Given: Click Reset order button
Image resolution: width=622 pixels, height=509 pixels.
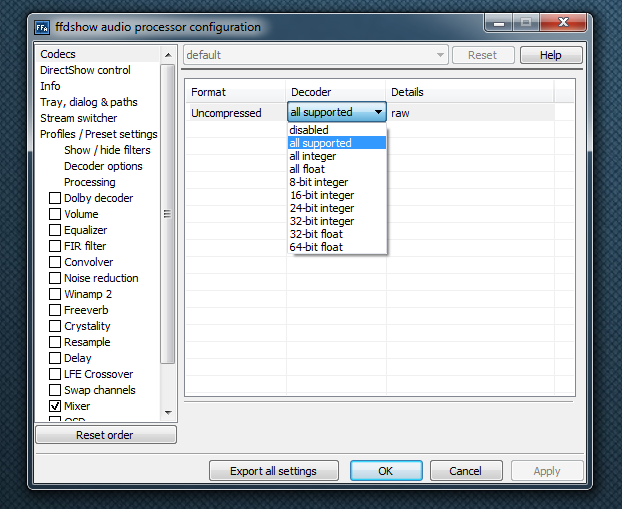Looking at the screenshot, I should coord(106,435).
